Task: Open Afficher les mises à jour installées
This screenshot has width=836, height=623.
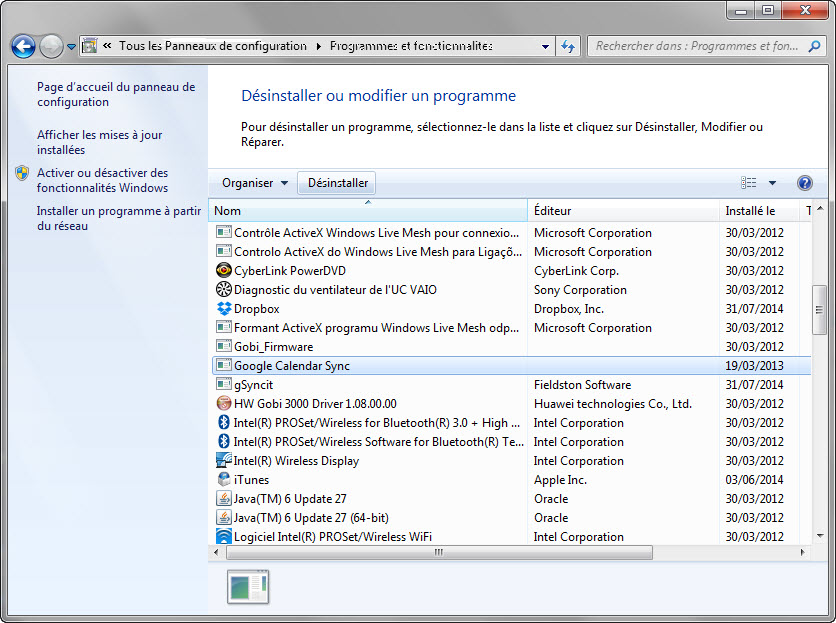Action: 99,142
